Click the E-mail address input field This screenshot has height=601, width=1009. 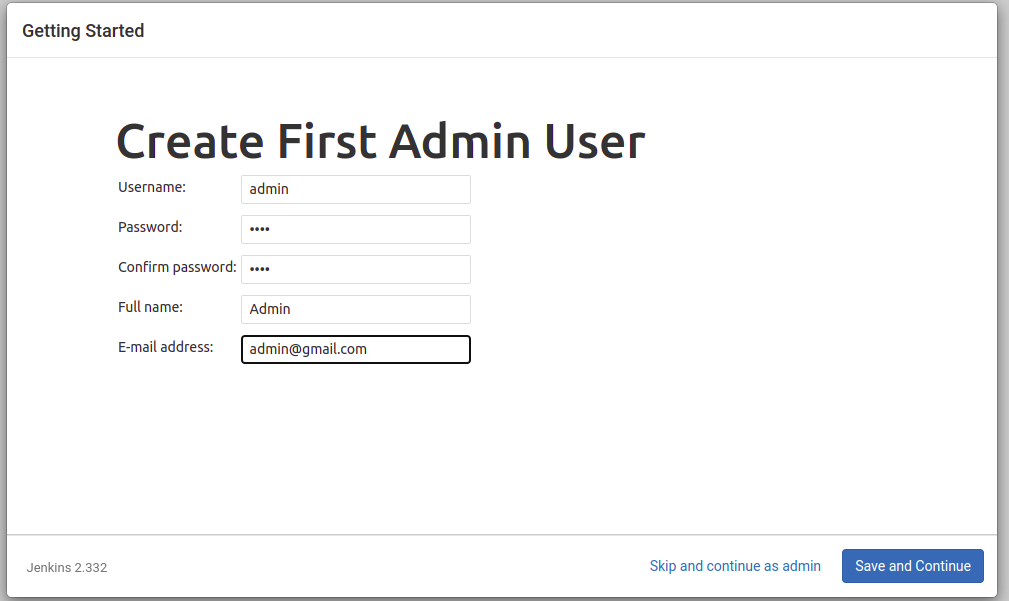point(355,349)
